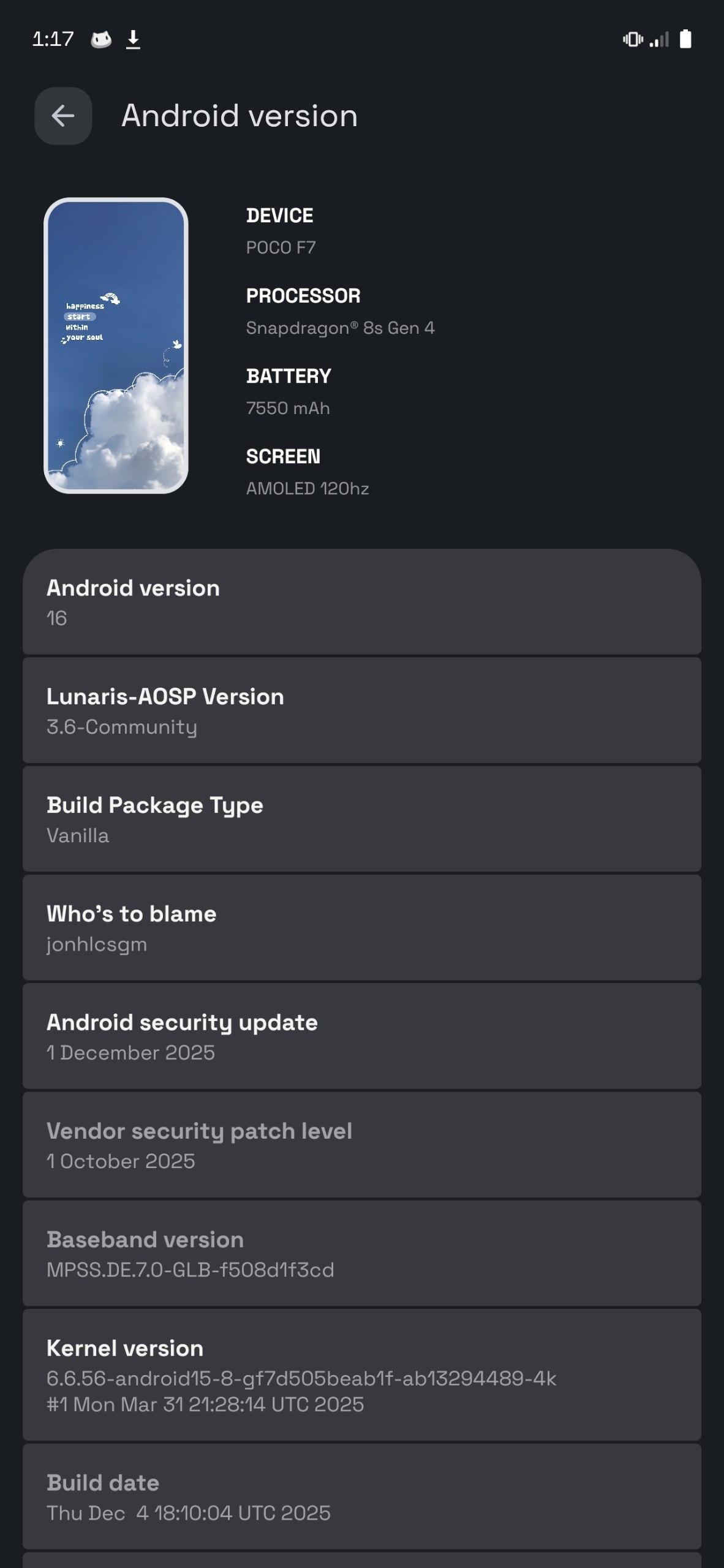Viewport: 724px width, 1568px height.
Task: Tap the back arrow button
Action: 63,116
